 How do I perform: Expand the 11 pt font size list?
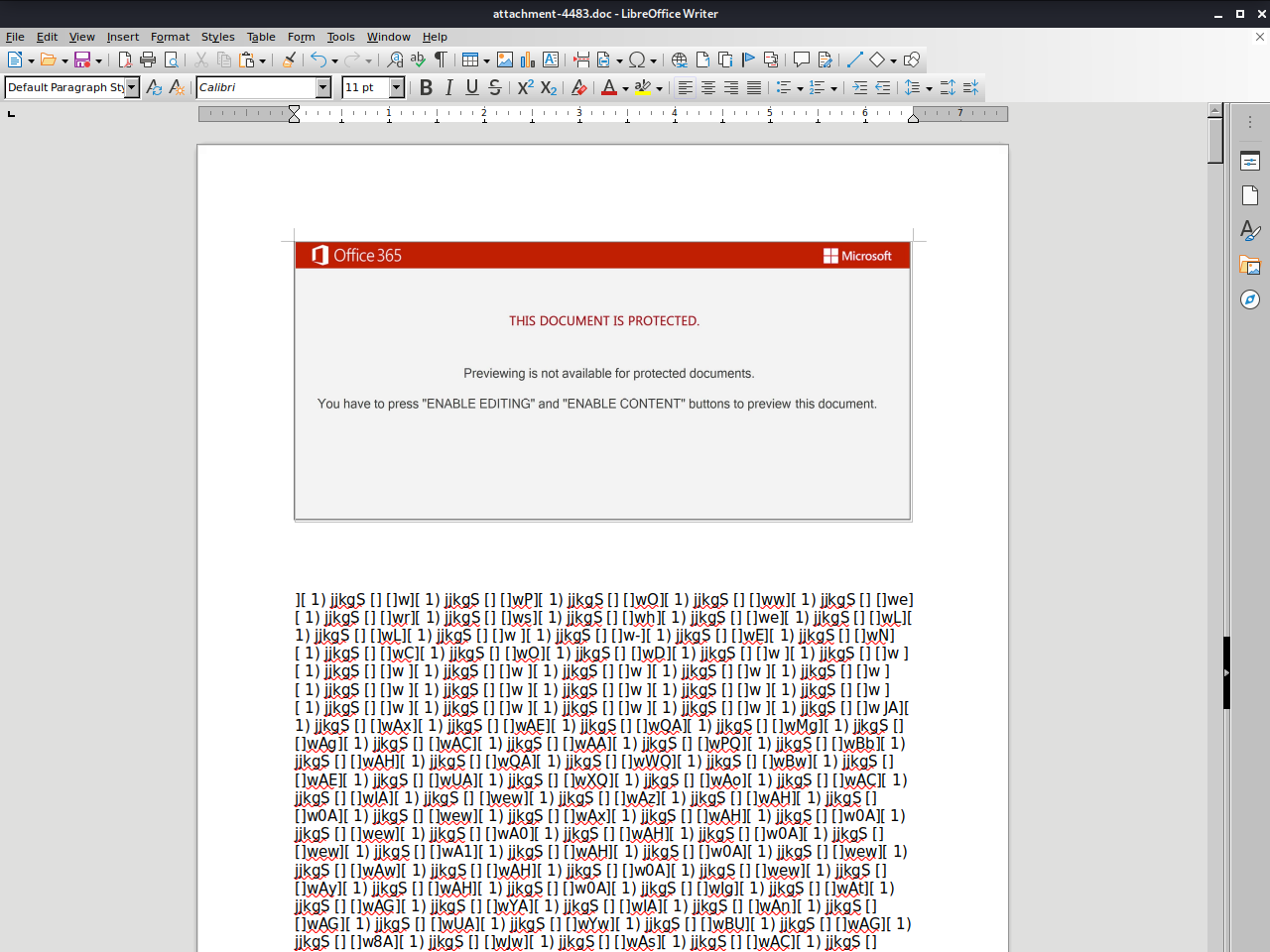pos(397,88)
